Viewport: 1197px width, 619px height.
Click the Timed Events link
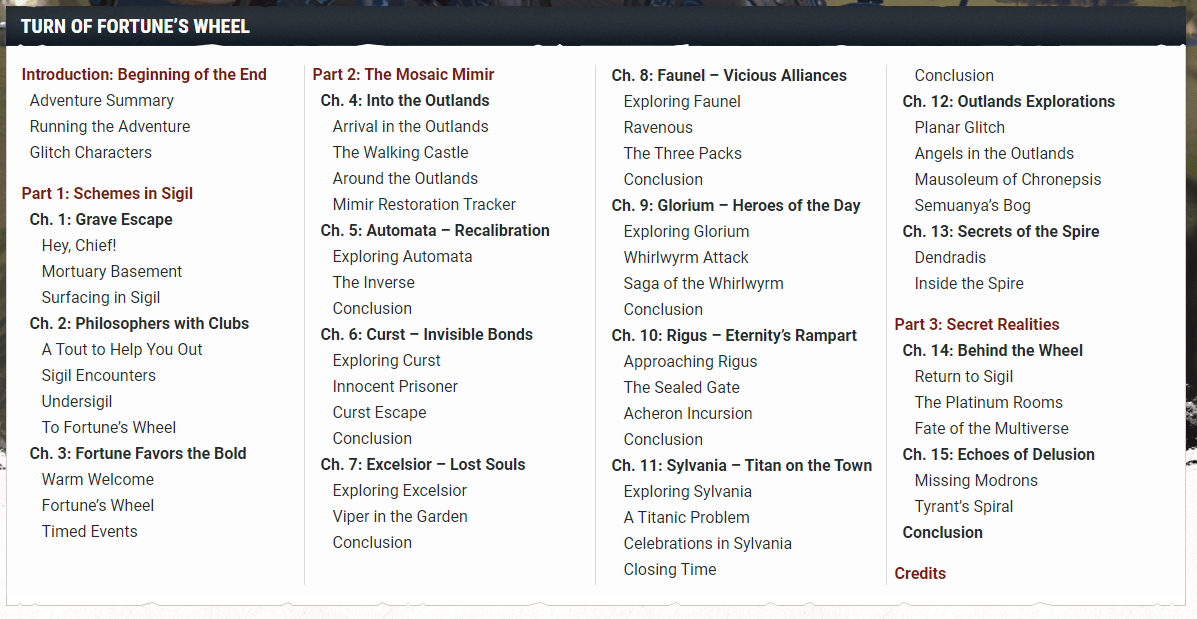click(90, 532)
